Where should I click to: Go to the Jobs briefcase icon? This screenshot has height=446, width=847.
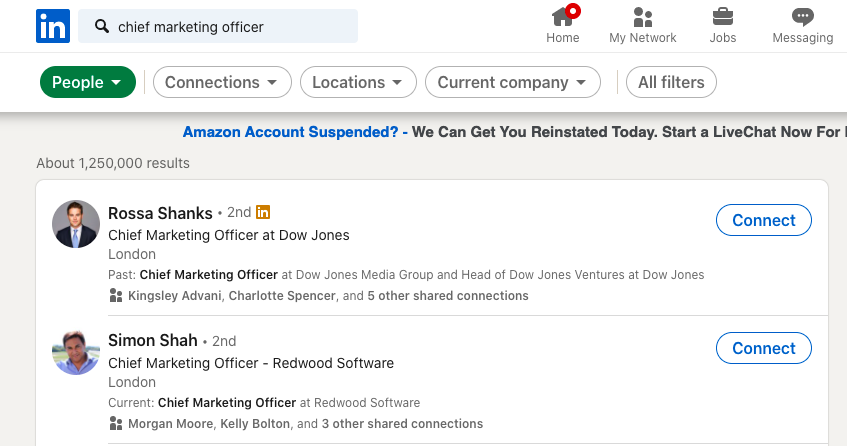(x=722, y=18)
